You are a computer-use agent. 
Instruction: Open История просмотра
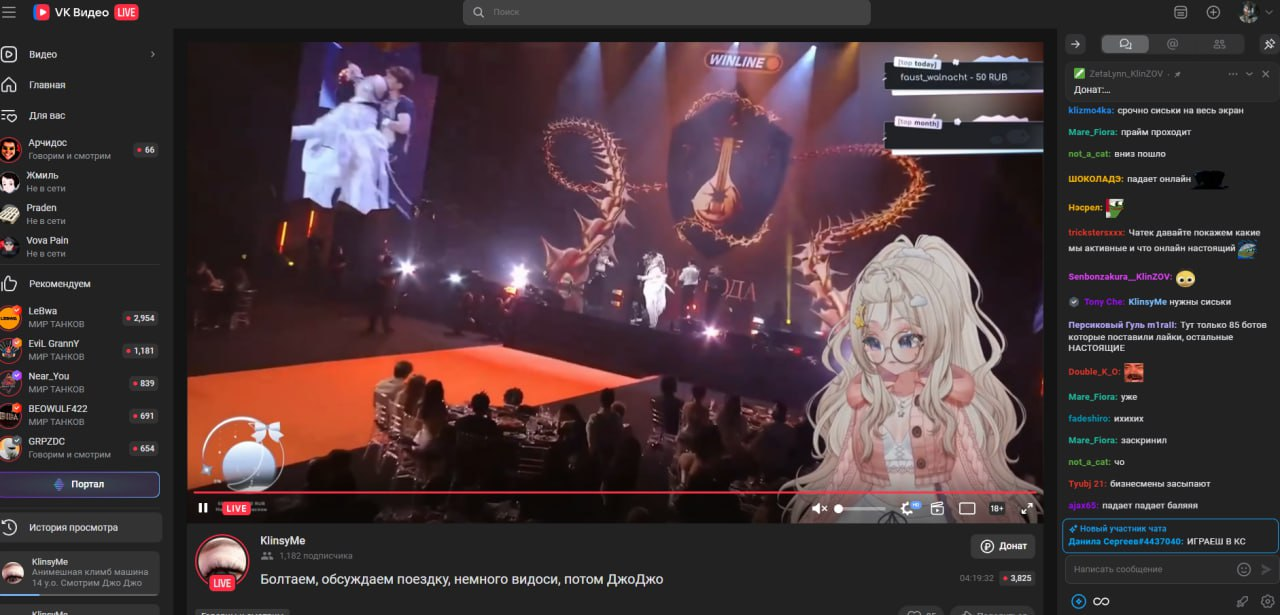pos(80,527)
